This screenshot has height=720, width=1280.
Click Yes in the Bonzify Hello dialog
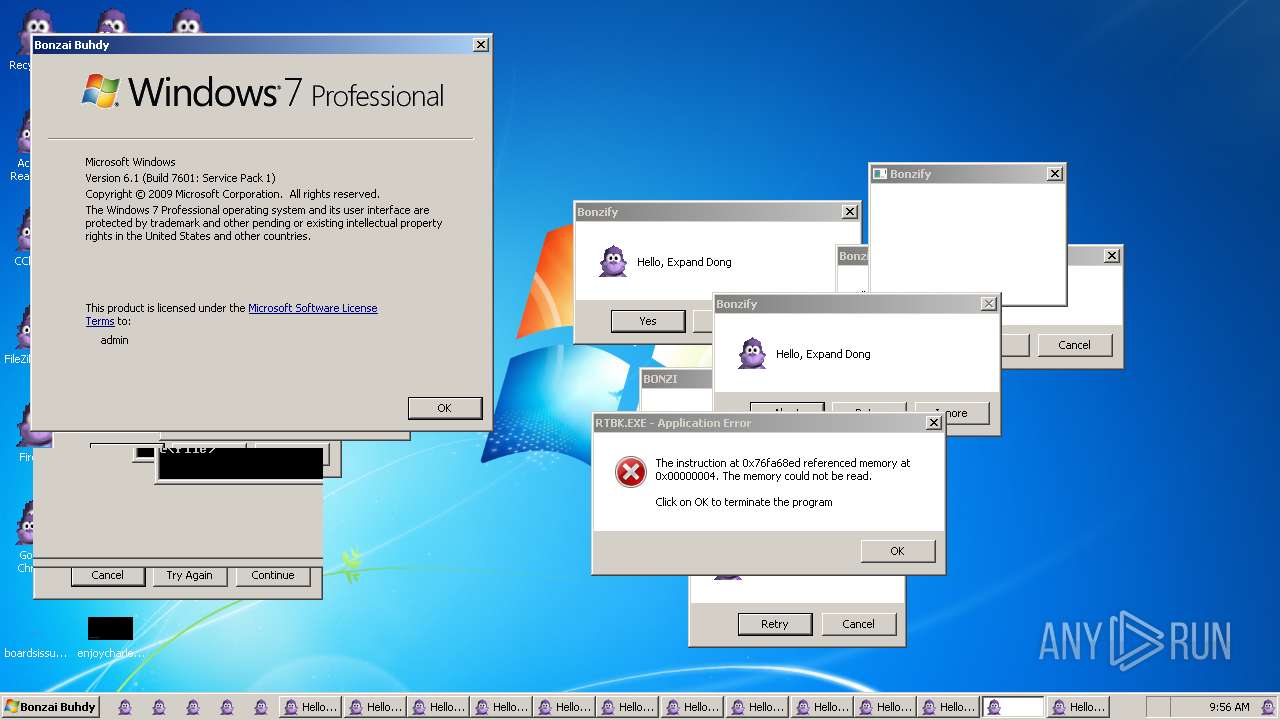tap(648, 321)
